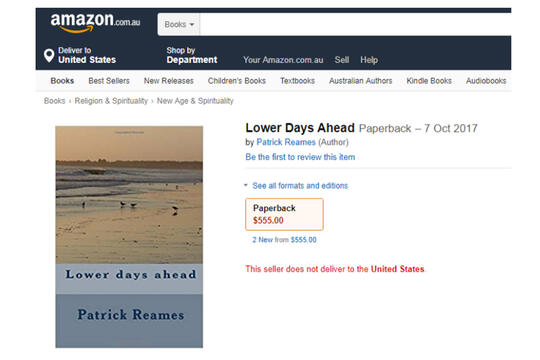This screenshot has width=540, height=360.
Task: Click the Sell menu item
Action: pos(342,60)
